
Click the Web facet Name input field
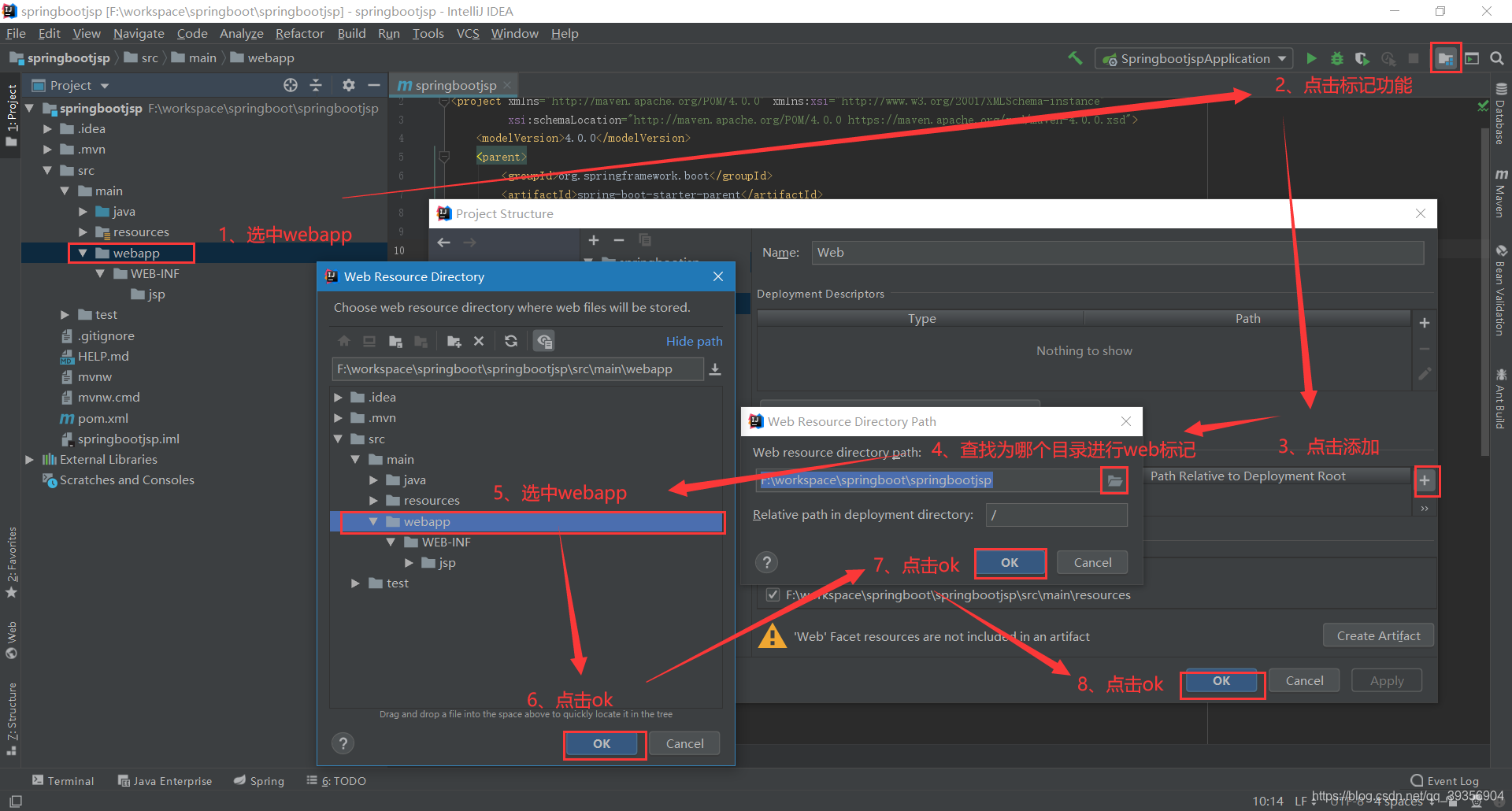tap(1117, 253)
